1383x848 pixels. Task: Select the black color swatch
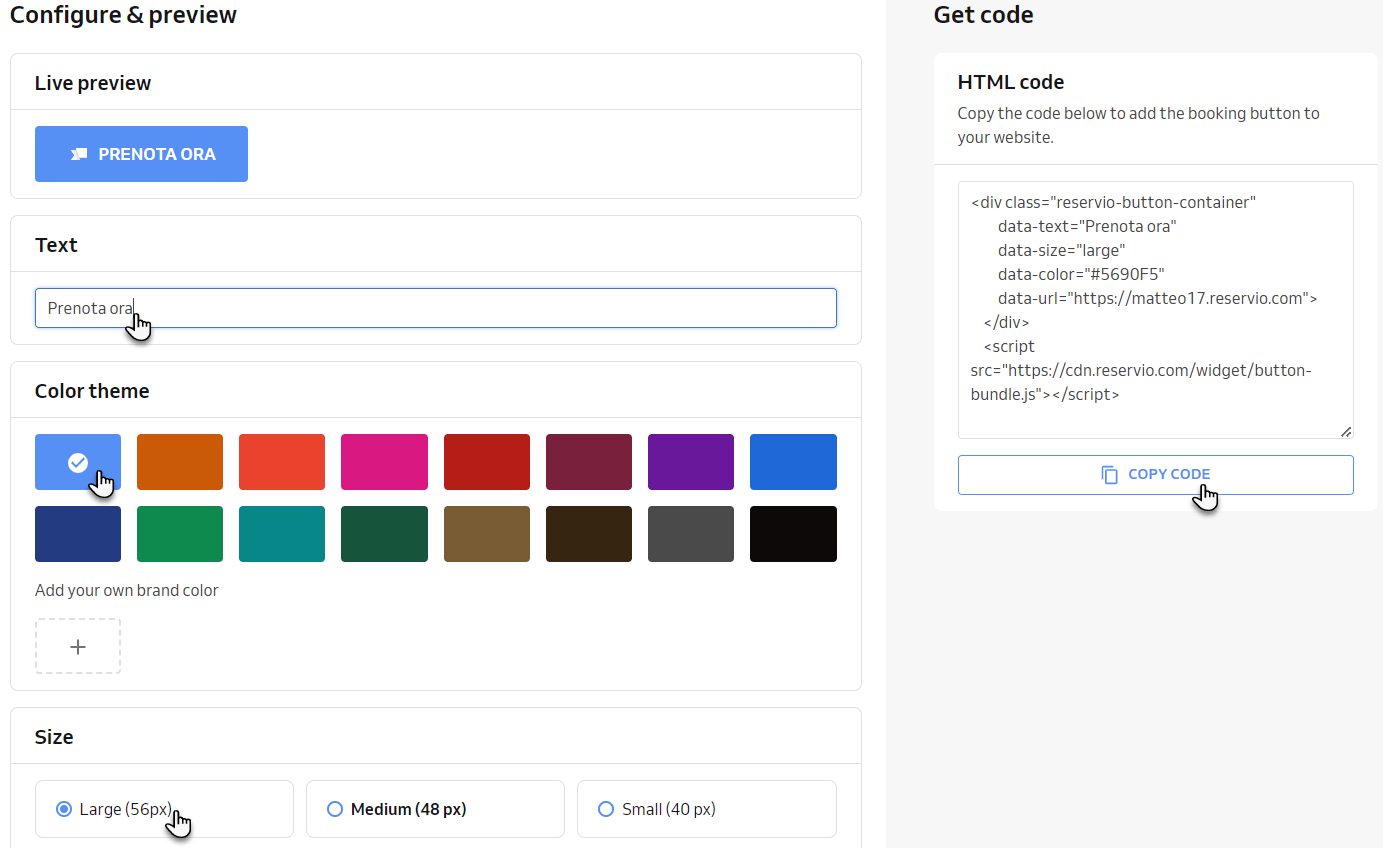point(793,534)
